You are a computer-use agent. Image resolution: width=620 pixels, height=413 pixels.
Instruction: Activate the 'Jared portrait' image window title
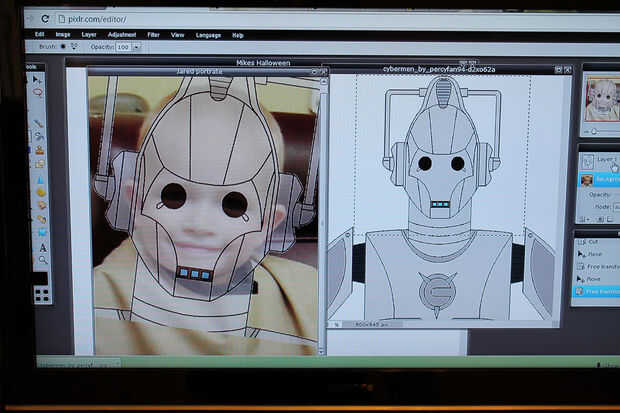tap(200, 72)
